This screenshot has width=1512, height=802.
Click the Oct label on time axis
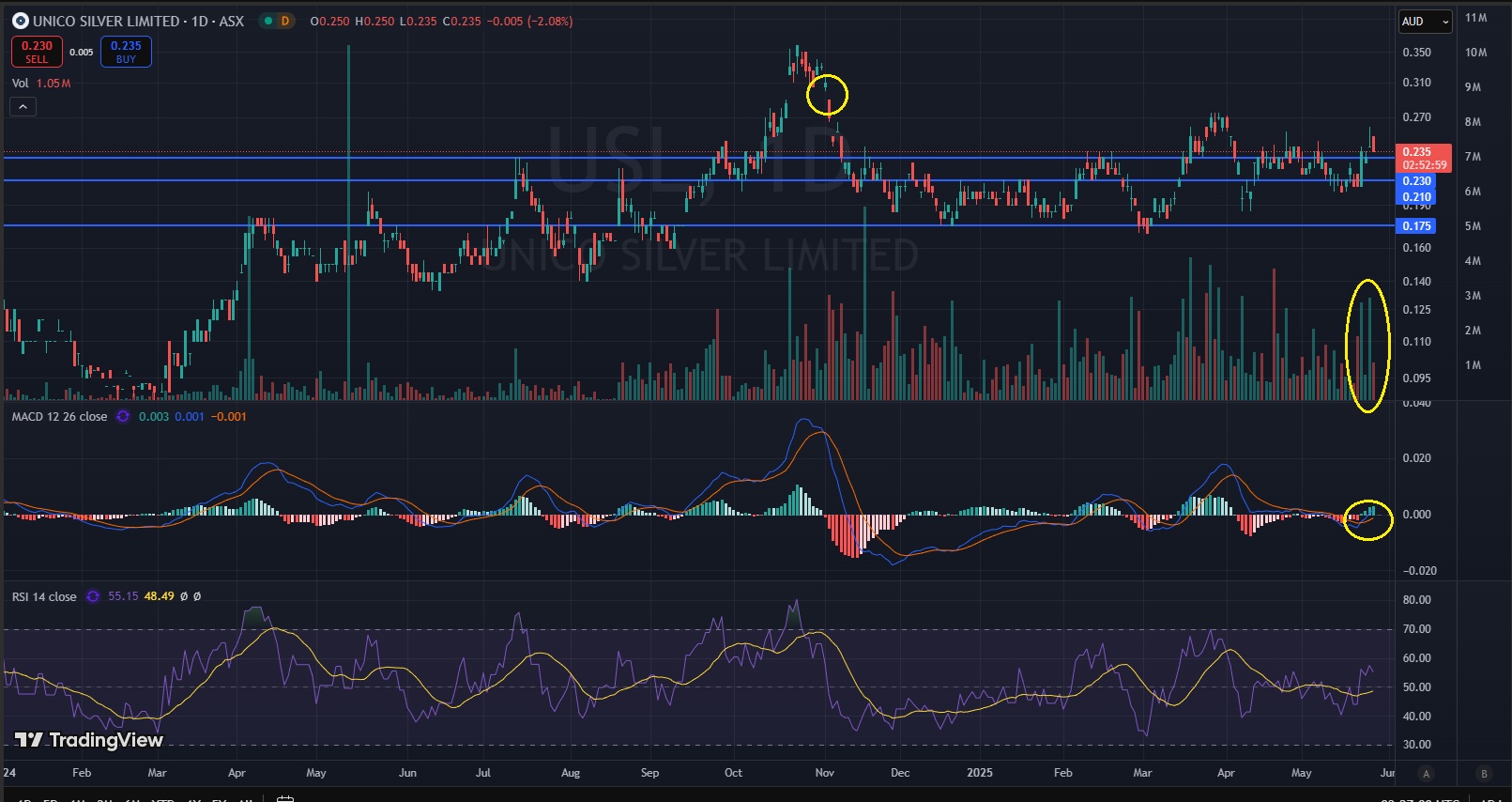click(733, 773)
